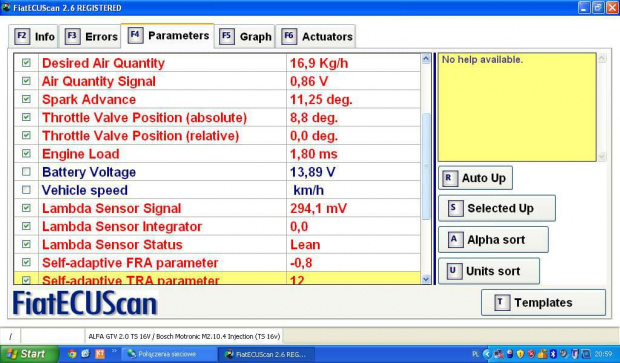Click the PL language indicator
Image resolution: width=620 pixels, height=363 pixels.
[476, 354]
